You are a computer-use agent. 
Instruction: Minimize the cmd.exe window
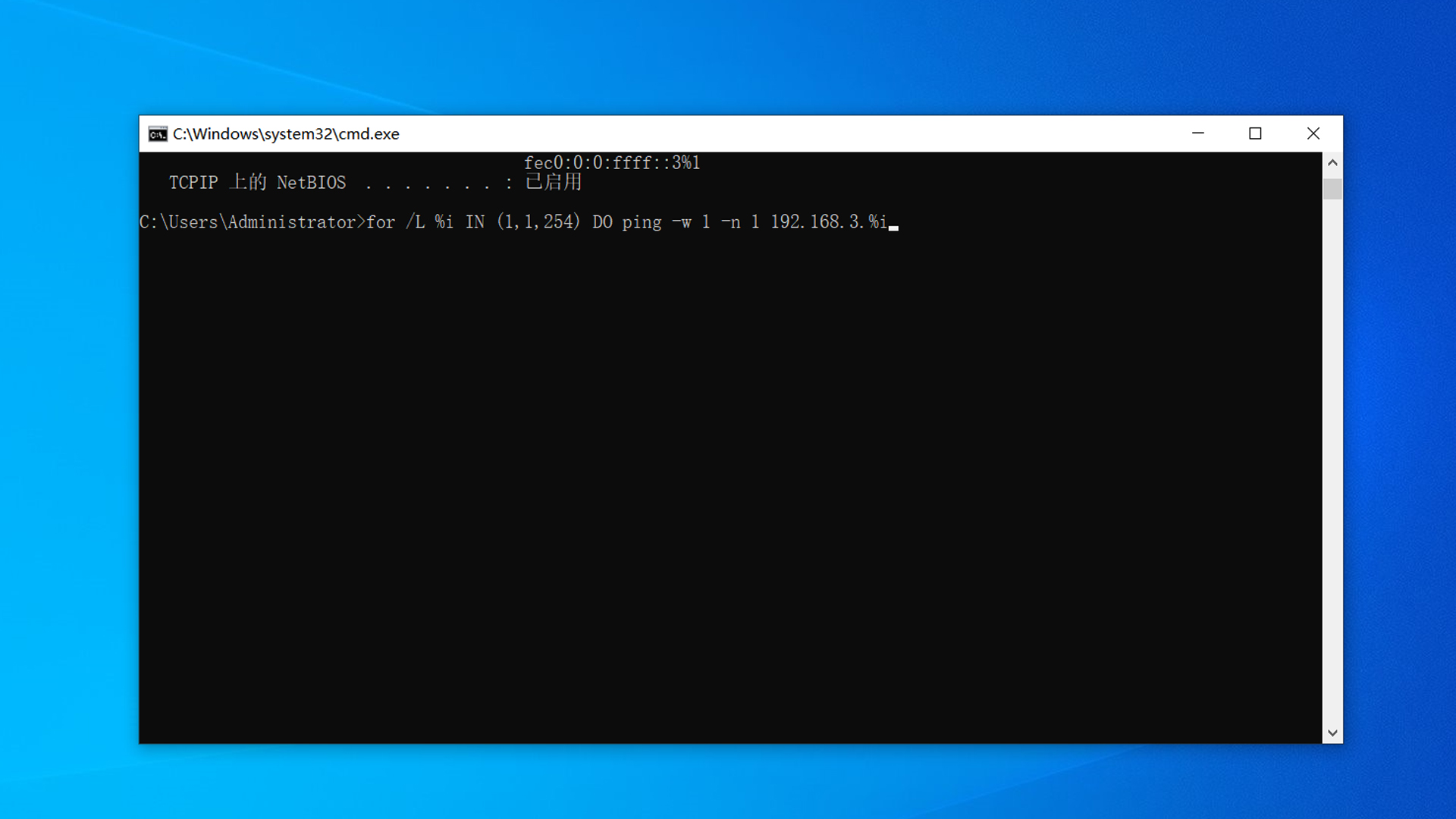[1198, 133]
